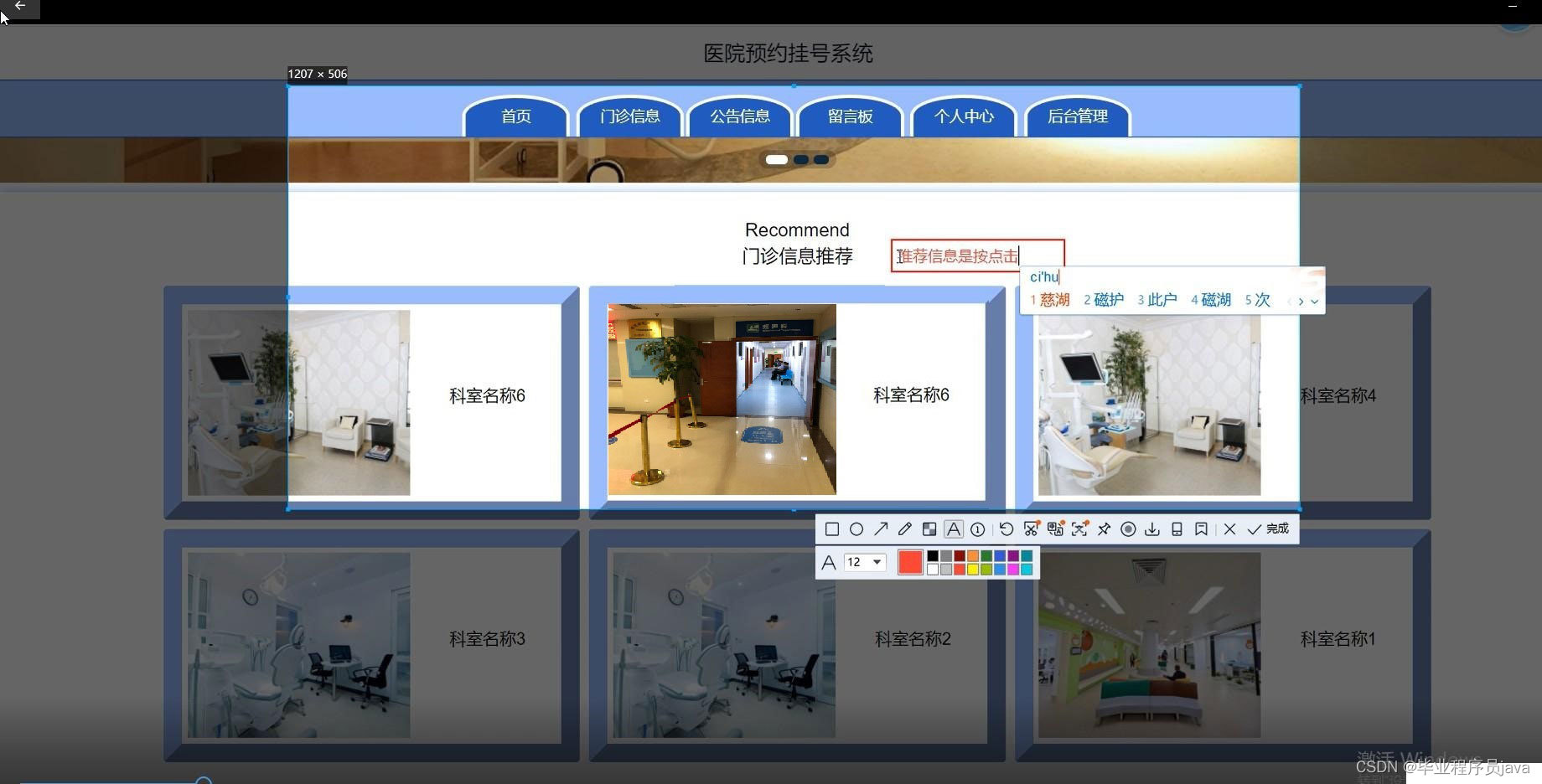1542x784 pixels.
Task: Open the 公告信息 tab
Action: [x=740, y=117]
